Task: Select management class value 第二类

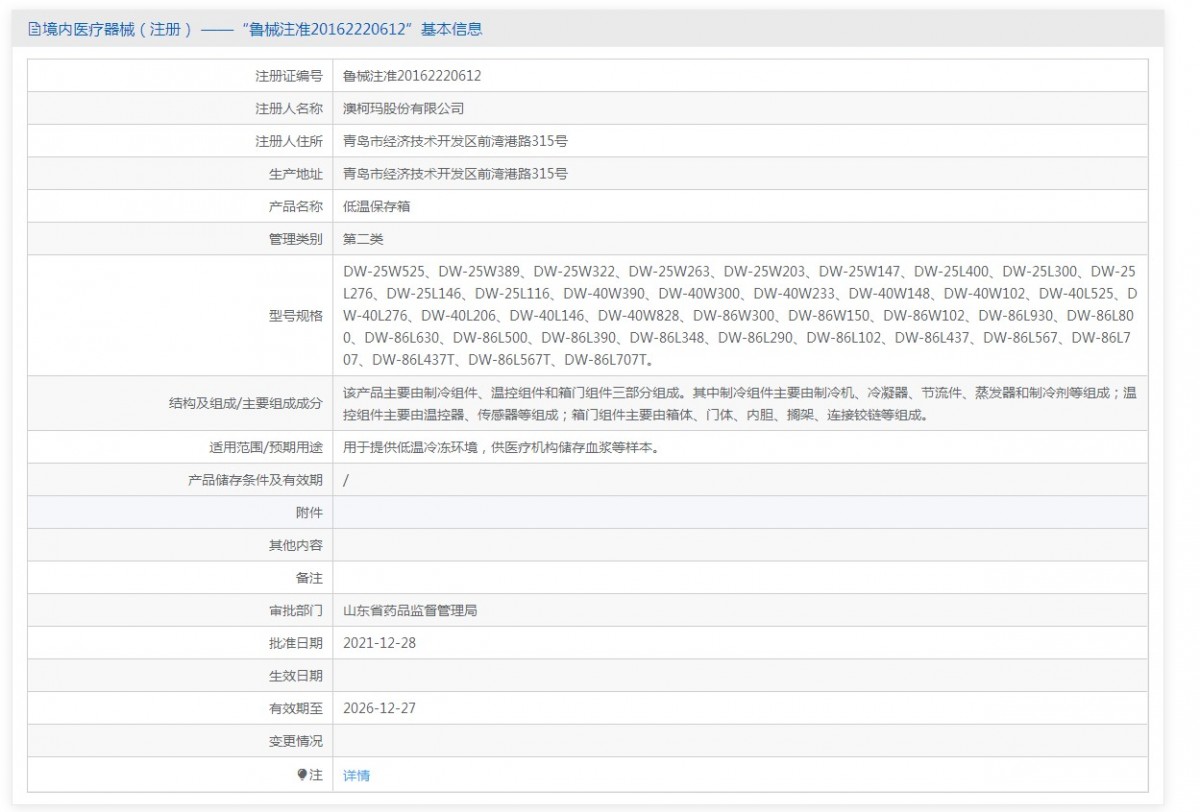Action: tap(363, 239)
